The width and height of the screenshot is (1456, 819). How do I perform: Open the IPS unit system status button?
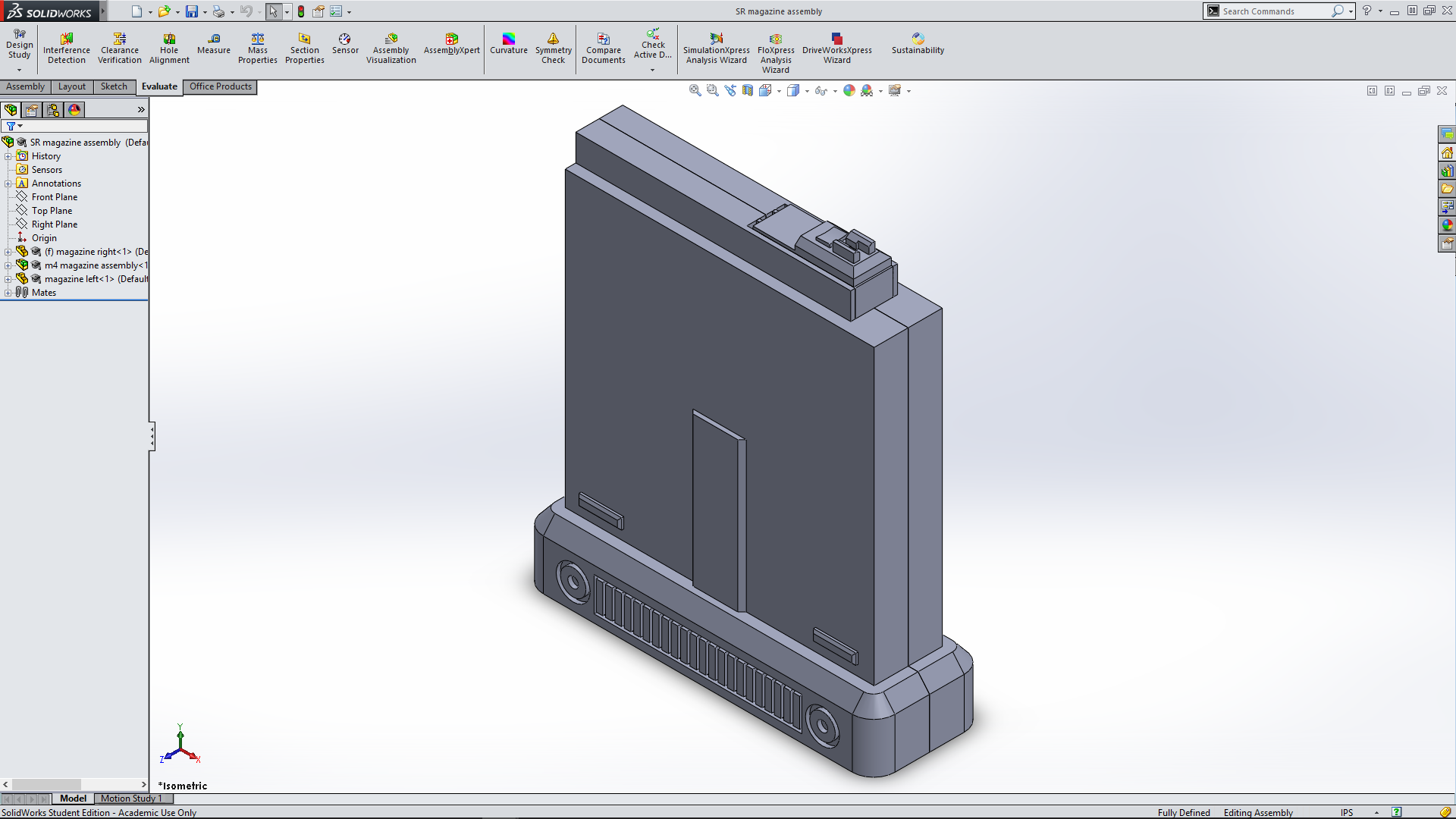[x=1346, y=812]
